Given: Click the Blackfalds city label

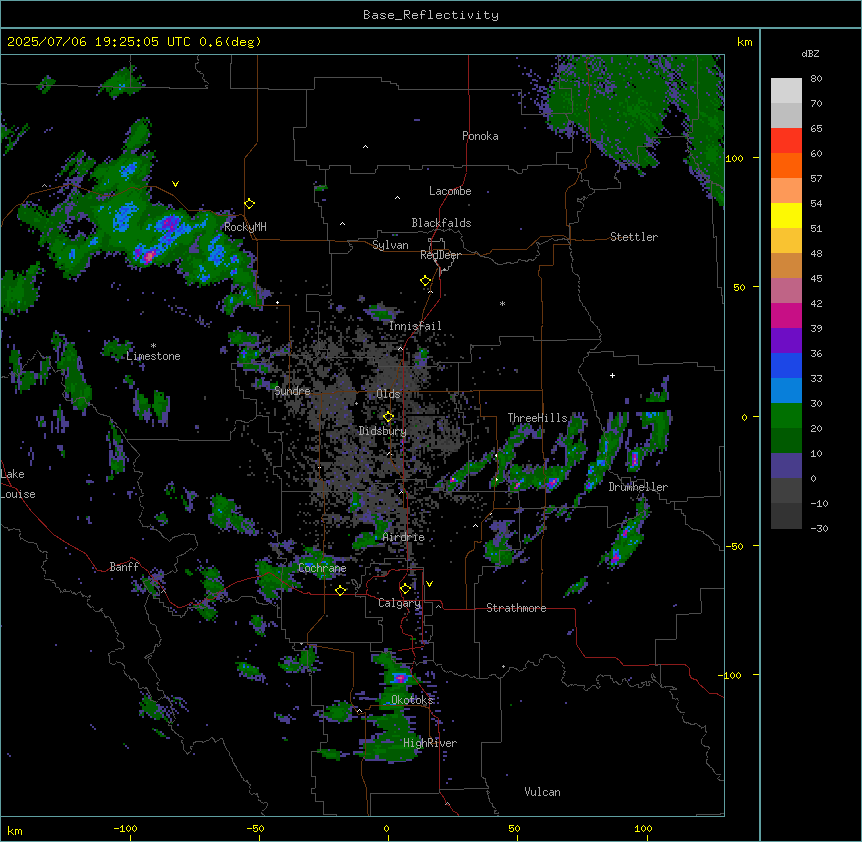Looking at the screenshot, I should [x=441, y=223].
